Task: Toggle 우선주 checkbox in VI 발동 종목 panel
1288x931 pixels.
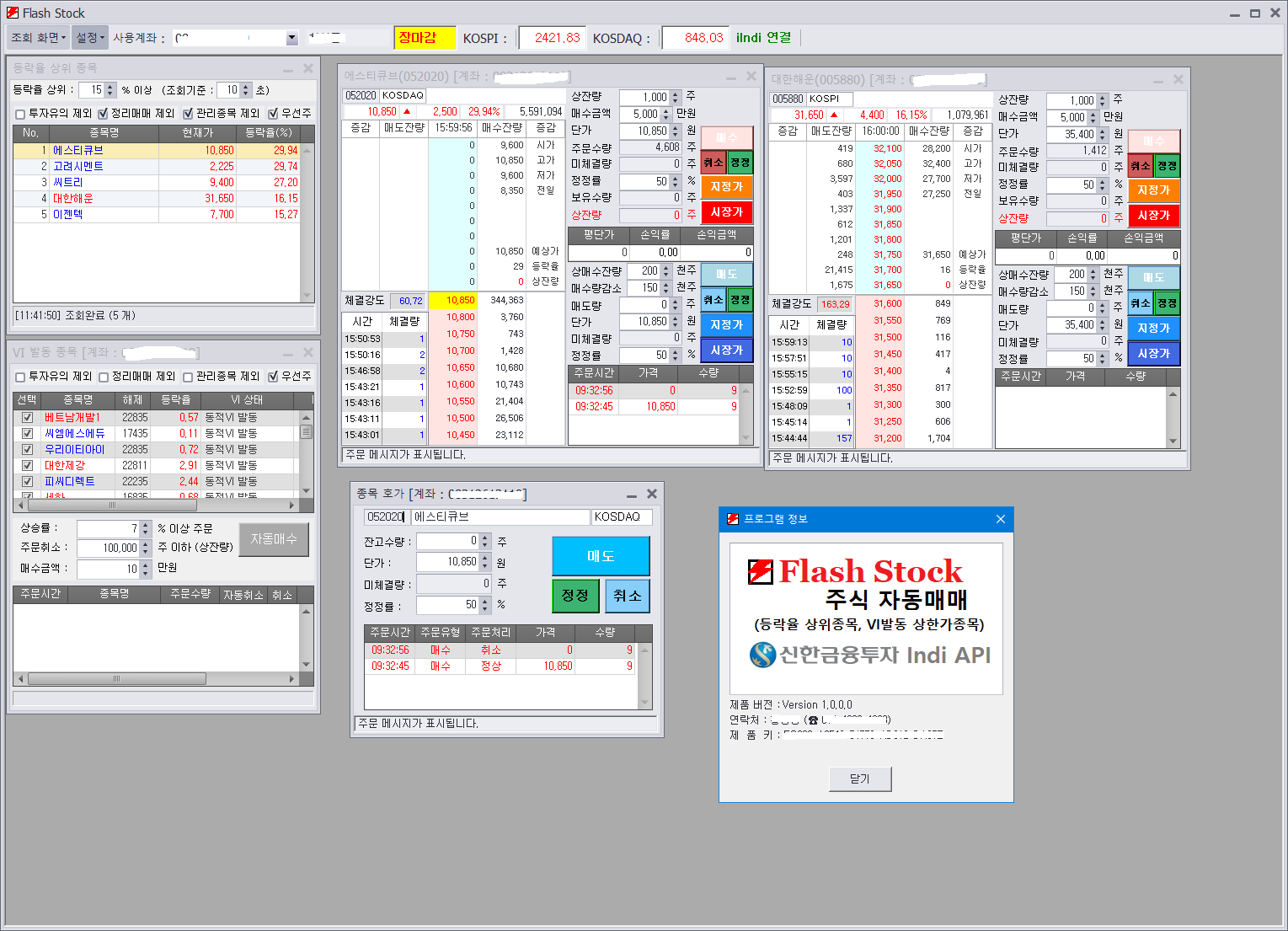Action: pyautogui.click(x=273, y=377)
